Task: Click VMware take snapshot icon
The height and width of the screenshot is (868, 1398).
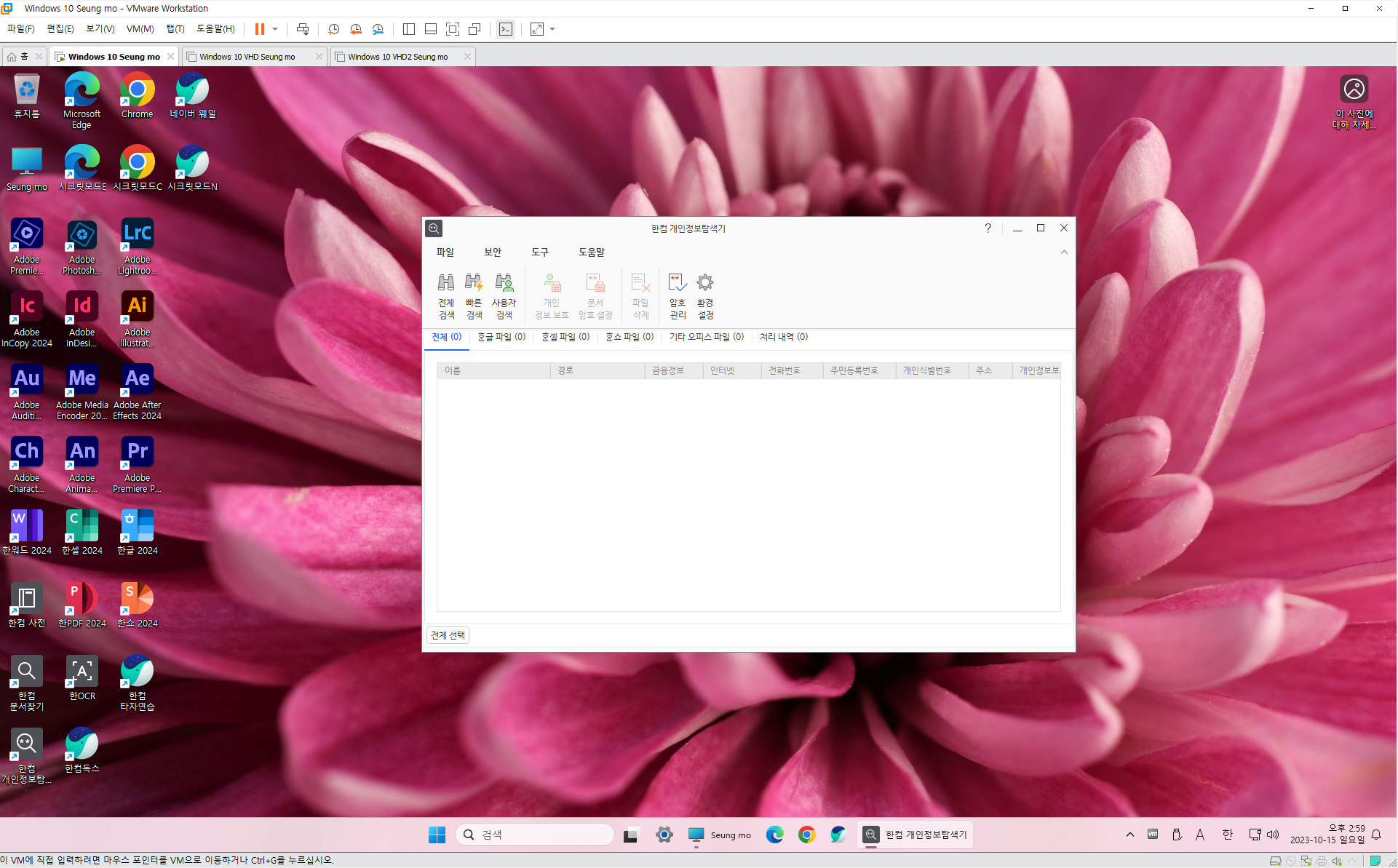Action: 333,29
